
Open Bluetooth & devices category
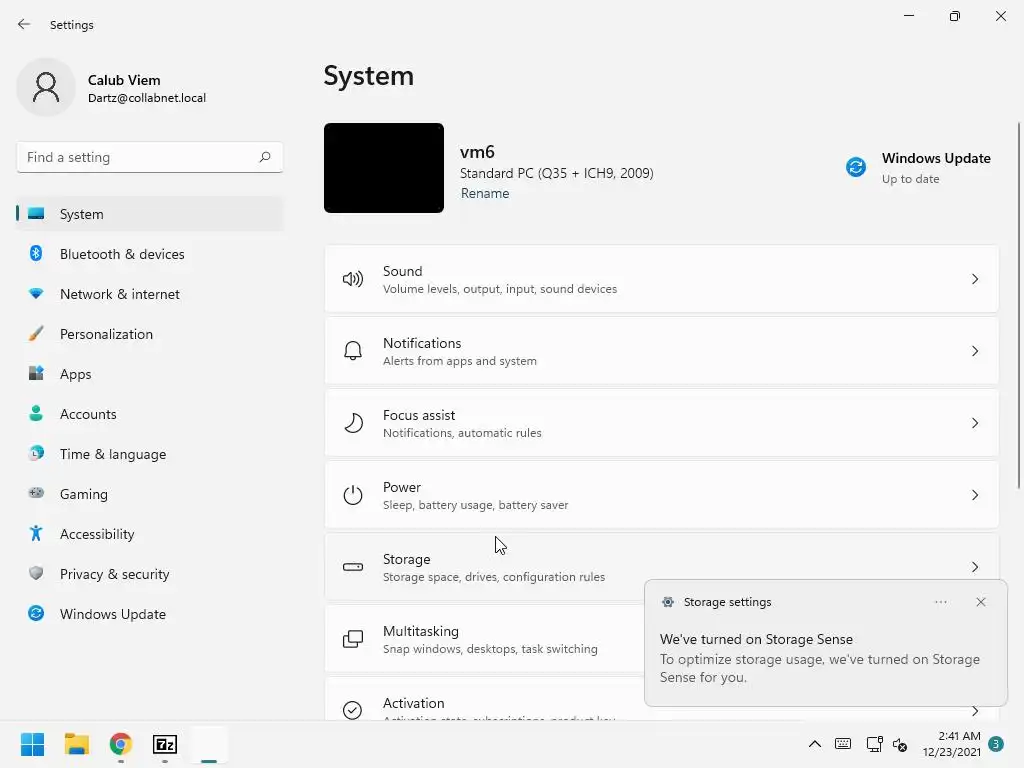click(150, 254)
